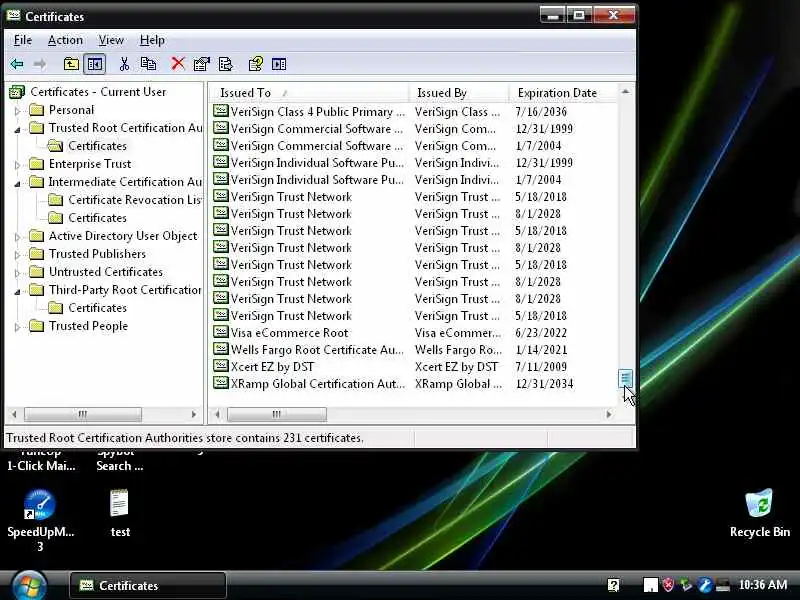Open the Recycle Bin desktop icon

click(x=759, y=504)
